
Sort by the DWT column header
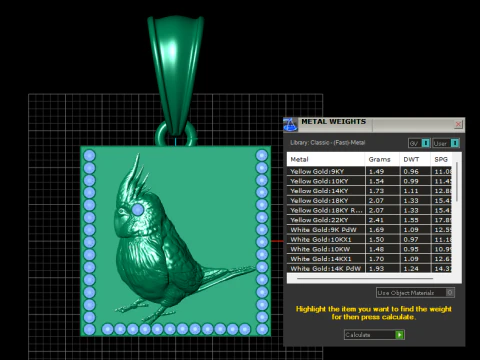point(415,159)
